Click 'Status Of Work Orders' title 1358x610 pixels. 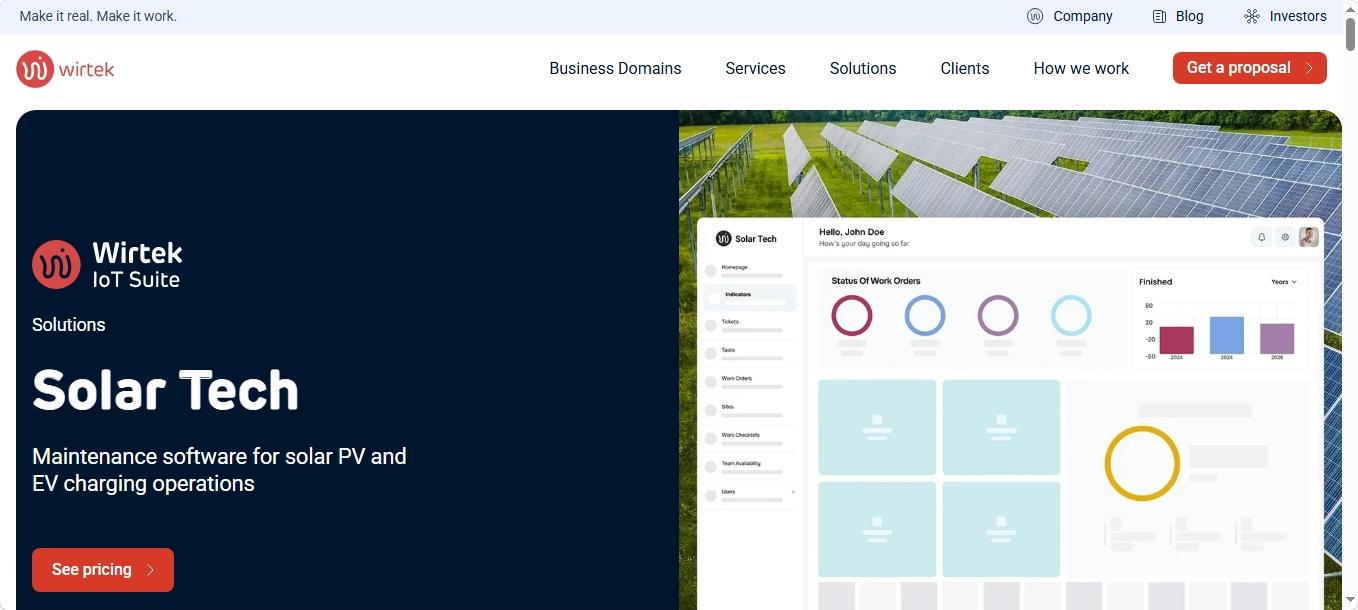click(876, 281)
